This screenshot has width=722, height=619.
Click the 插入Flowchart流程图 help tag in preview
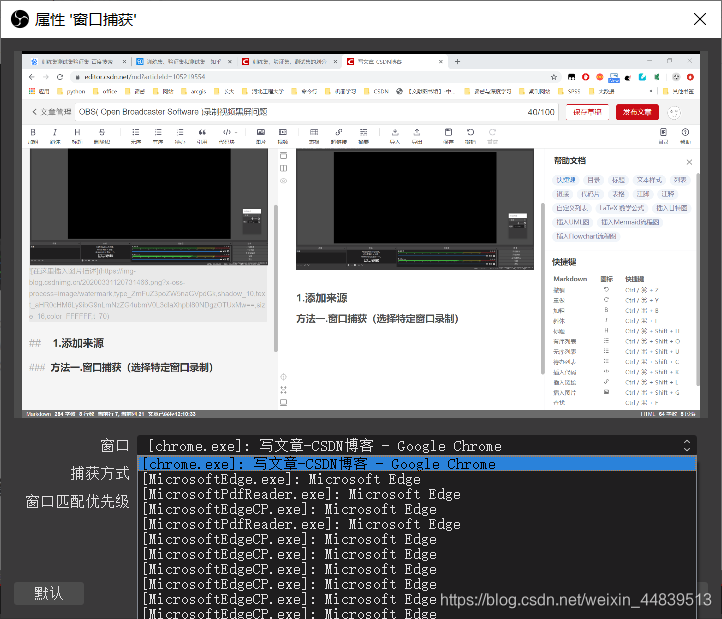(586, 236)
